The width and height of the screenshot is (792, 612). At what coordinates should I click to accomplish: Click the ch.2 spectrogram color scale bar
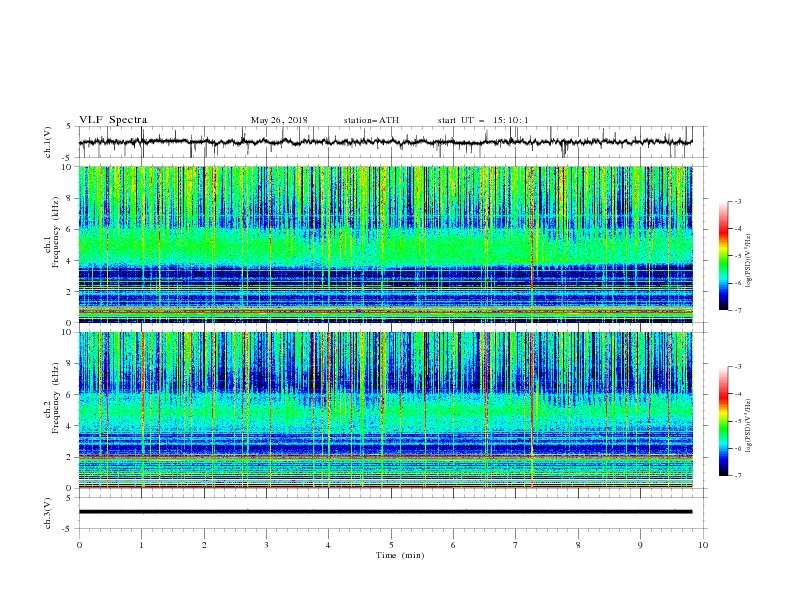click(724, 421)
